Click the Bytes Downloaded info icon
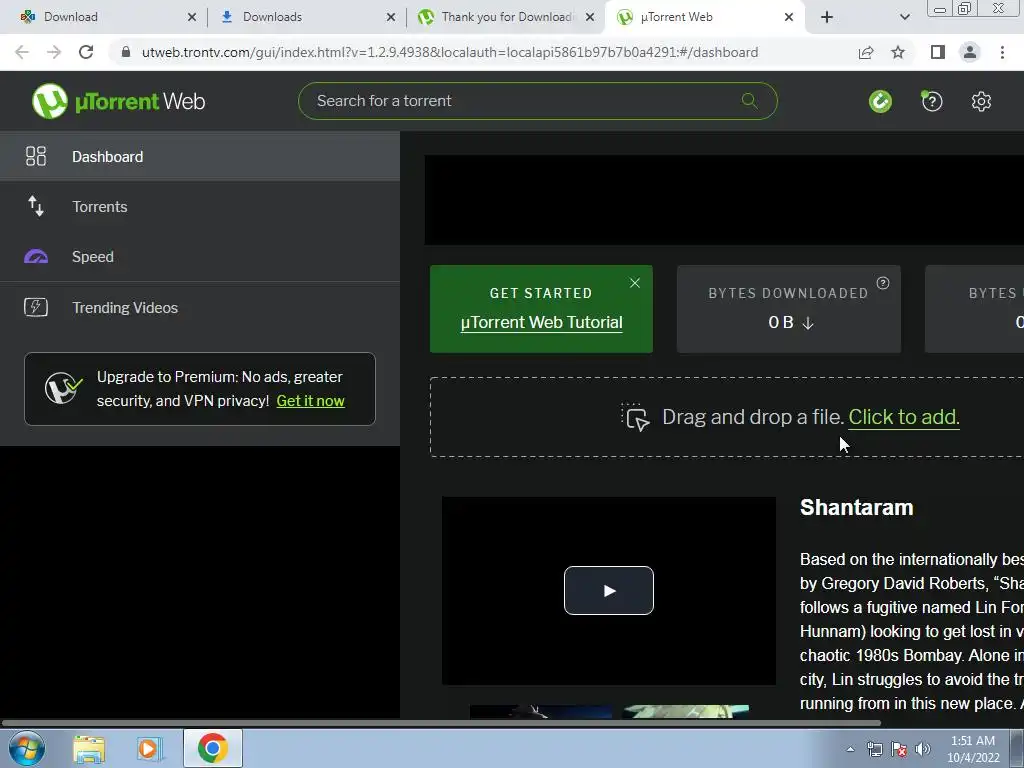The width and height of the screenshot is (1024, 768). pyautogui.click(x=883, y=283)
